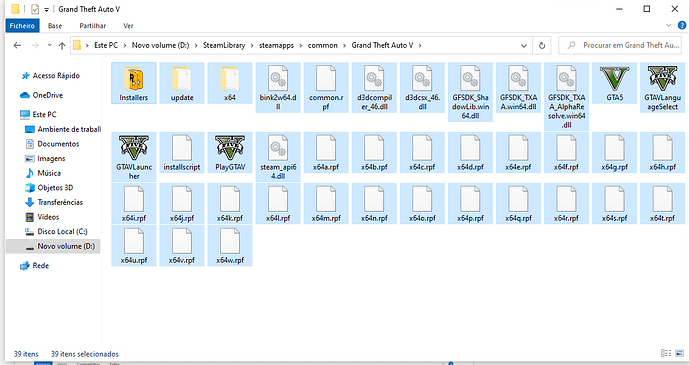Image resolution: width=690 pixels, height=365 pixels.
Task: Open Transferências in the sidebar
Action: coord(60,203)
